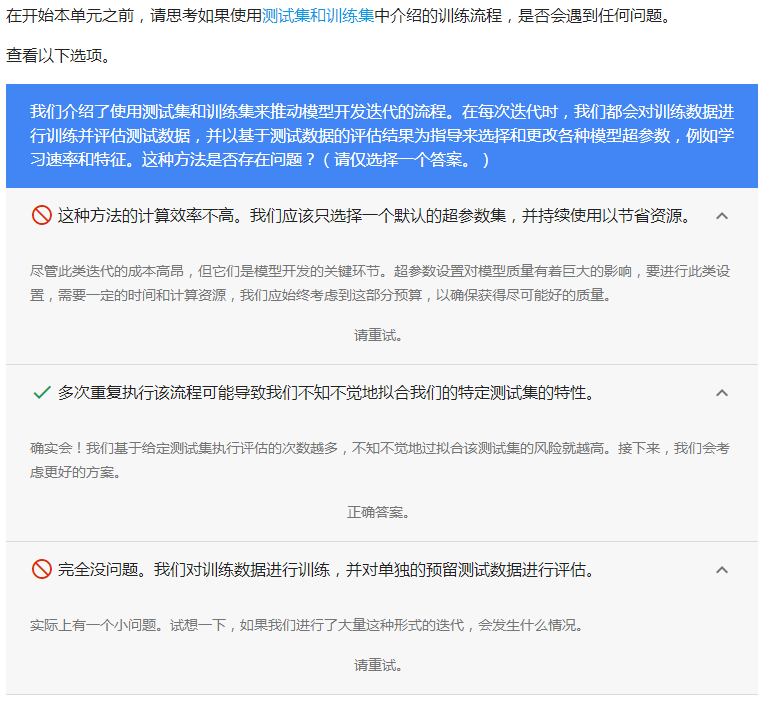Viewport: 767px width, 705px height.
Task: Click red prohibited icon beside 计算效率不高 option
Action: point(42,216)
